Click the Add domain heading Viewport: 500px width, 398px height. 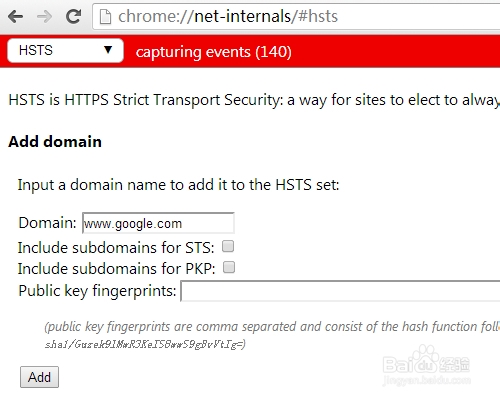tap(55, 142)
